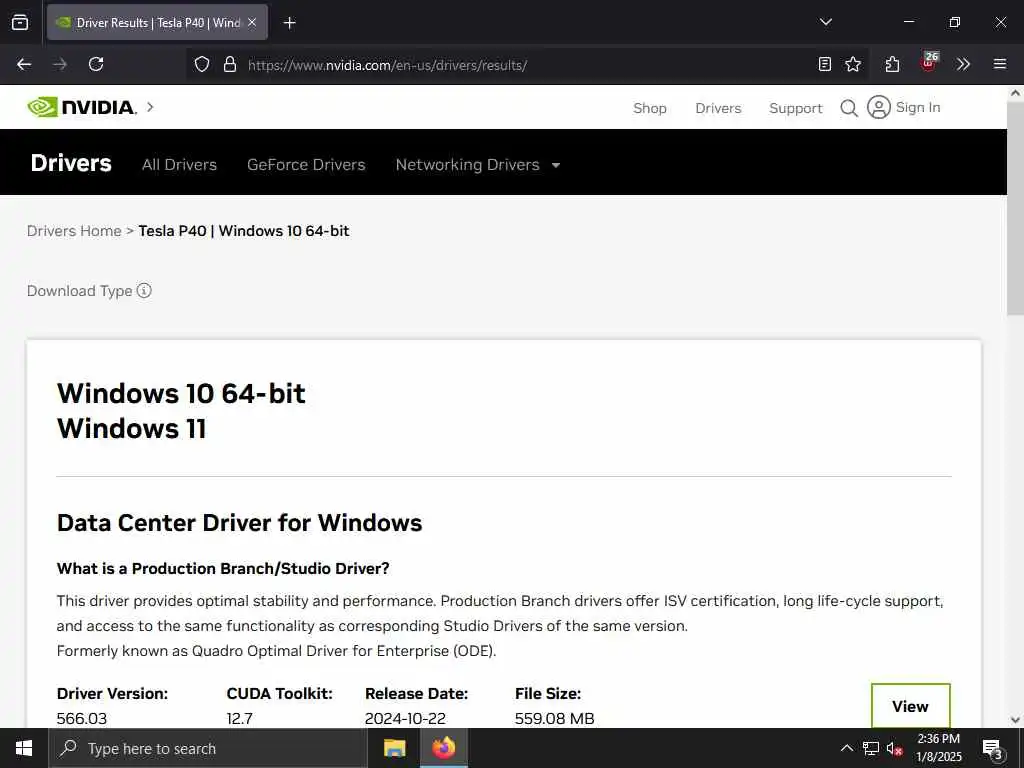
Task: Open Drivers in top navigation
Action: [718, 108]
